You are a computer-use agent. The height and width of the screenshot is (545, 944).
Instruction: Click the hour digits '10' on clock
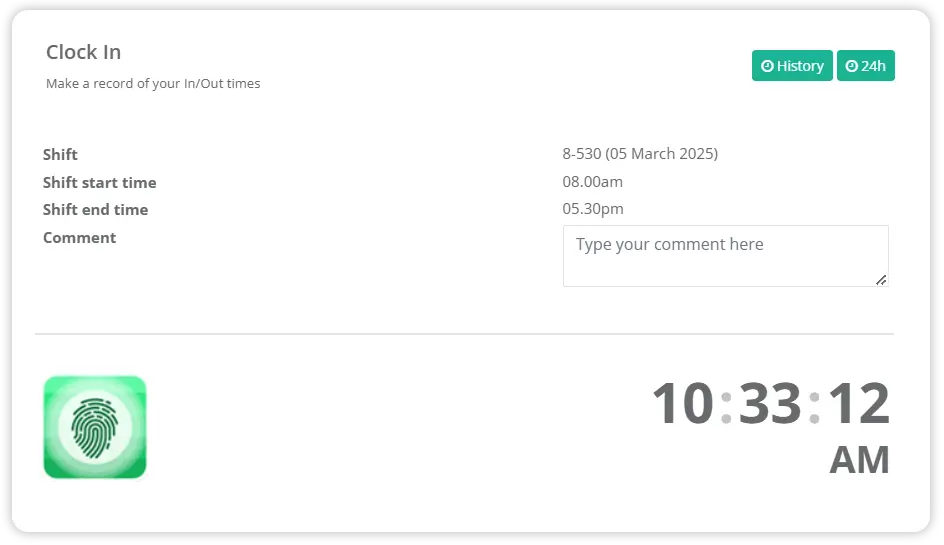click(x=683, y=403)
